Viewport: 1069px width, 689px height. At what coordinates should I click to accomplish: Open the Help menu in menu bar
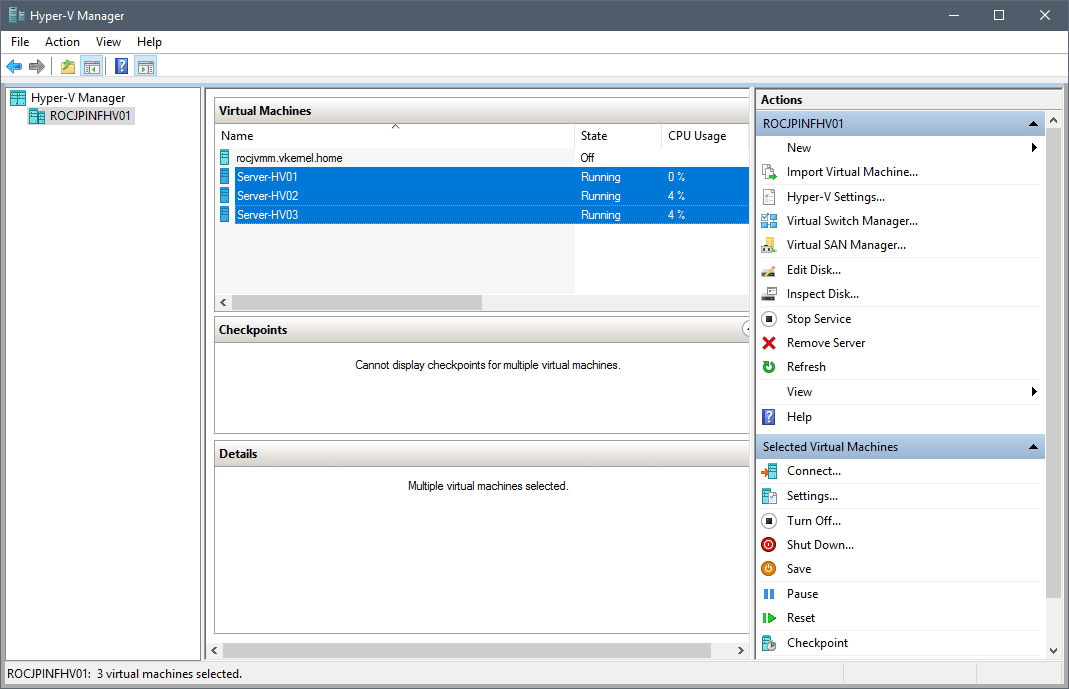point(149,42)
